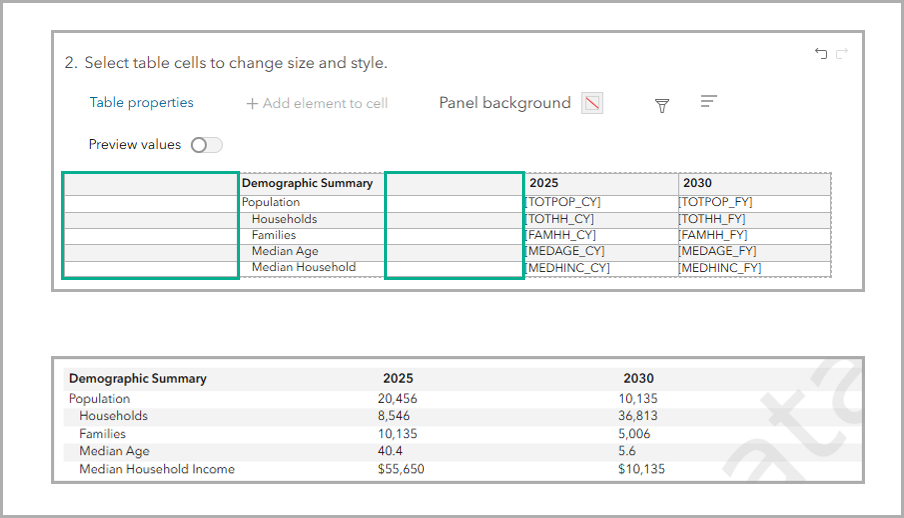Screen dimensions: 904x518
Task: Select the Households row label cell
Action: [311, 219]
